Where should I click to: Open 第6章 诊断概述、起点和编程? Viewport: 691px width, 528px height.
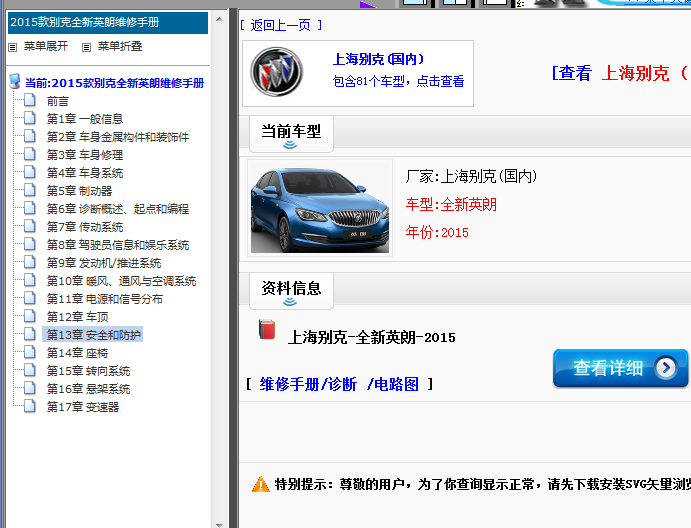click(118, 209)
